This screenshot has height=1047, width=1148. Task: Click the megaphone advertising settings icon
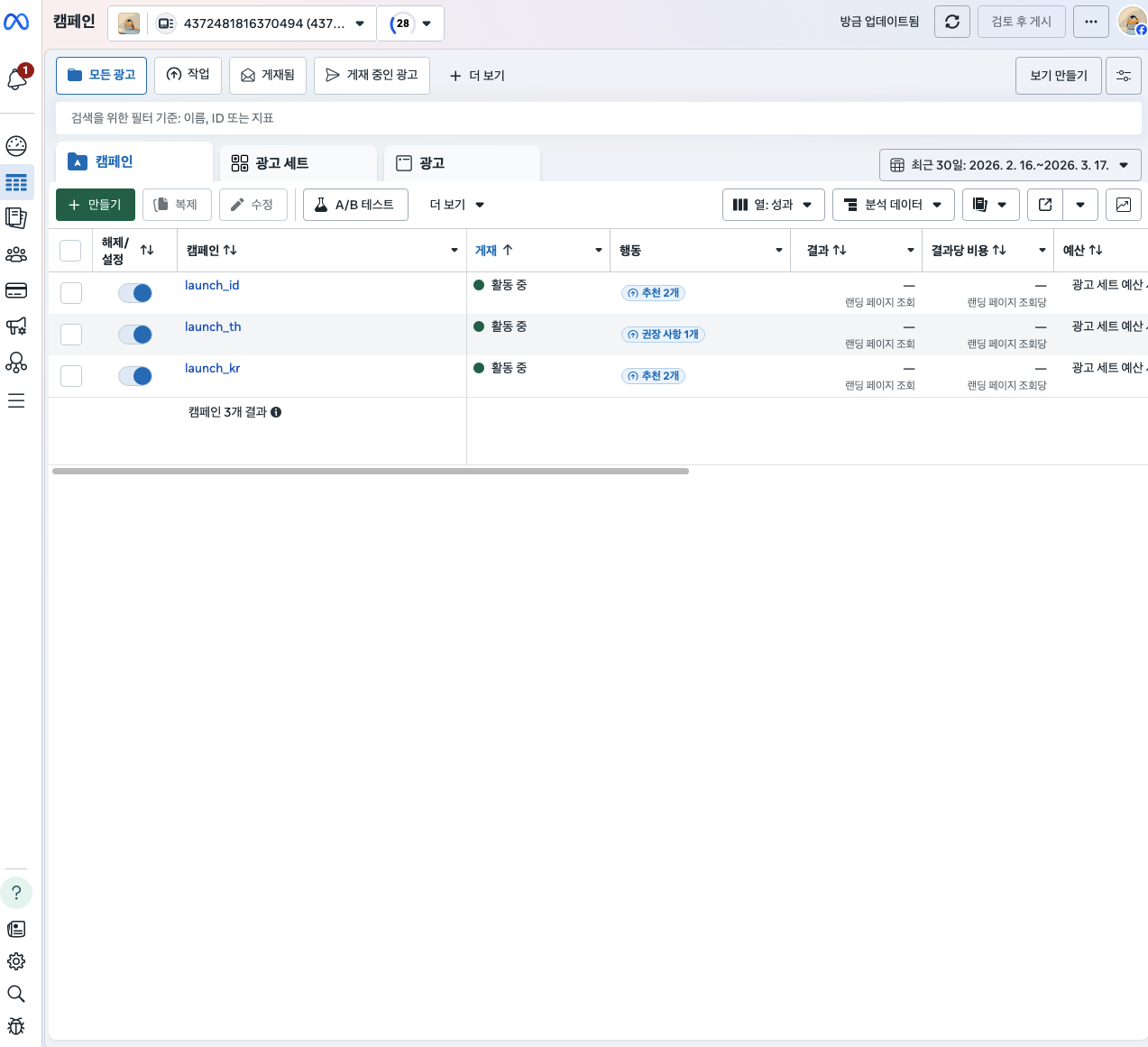16,326
